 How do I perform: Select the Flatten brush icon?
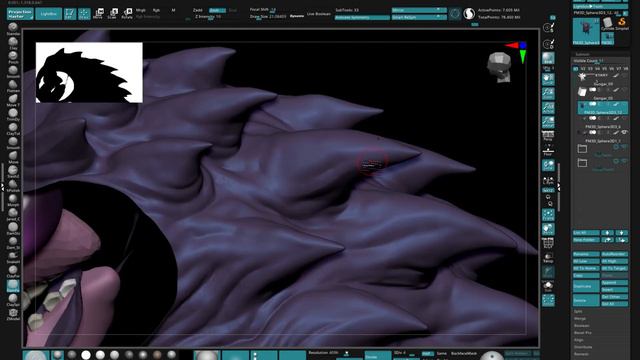13,86
